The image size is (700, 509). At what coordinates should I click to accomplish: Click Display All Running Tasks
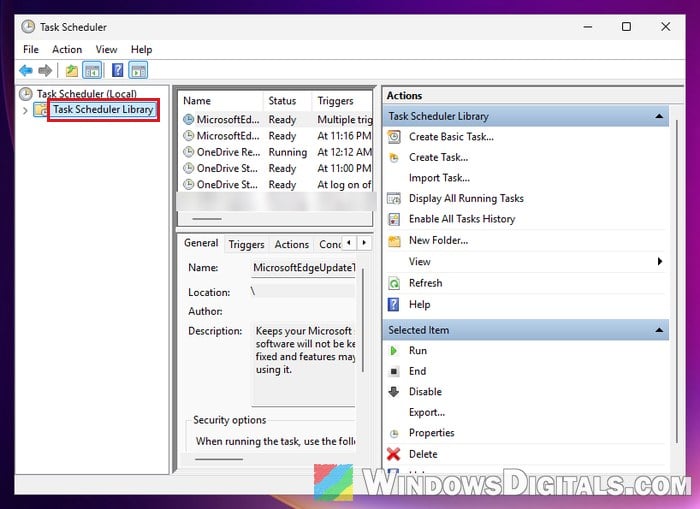466,198
